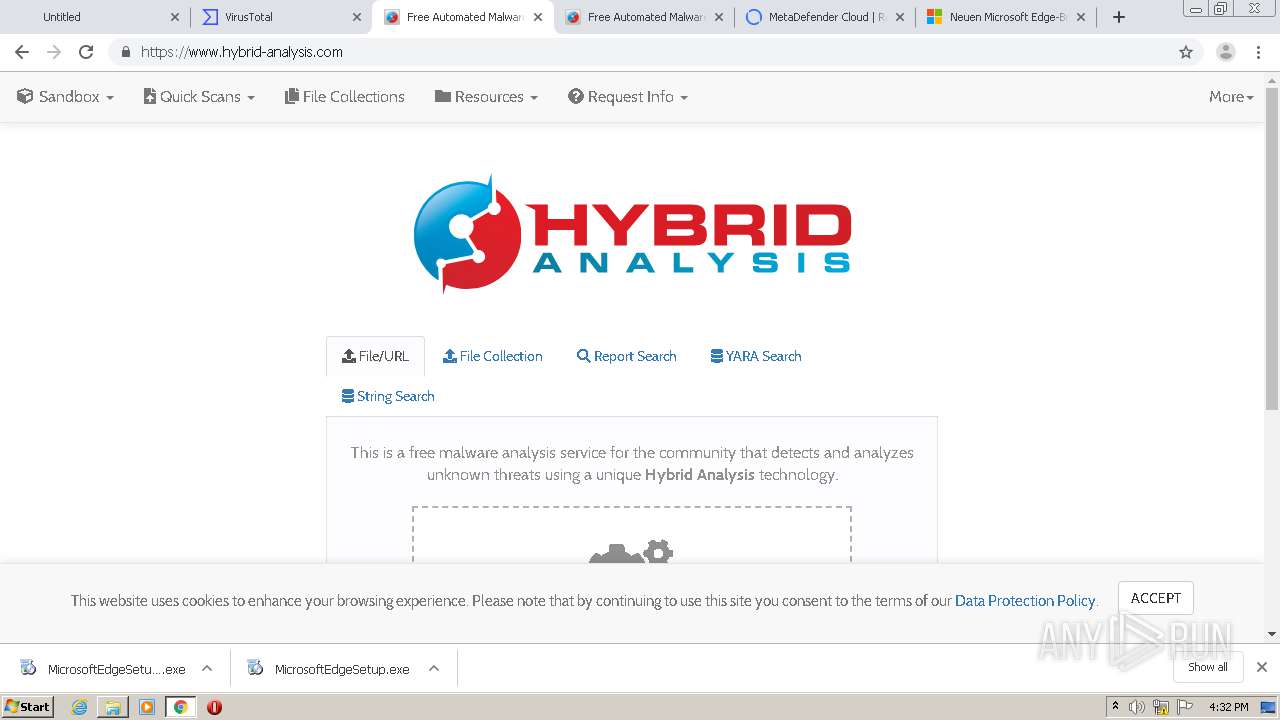Open the Chrome profile avatar
Viewport: 1280px width, 720px height.
point(1226,52)
